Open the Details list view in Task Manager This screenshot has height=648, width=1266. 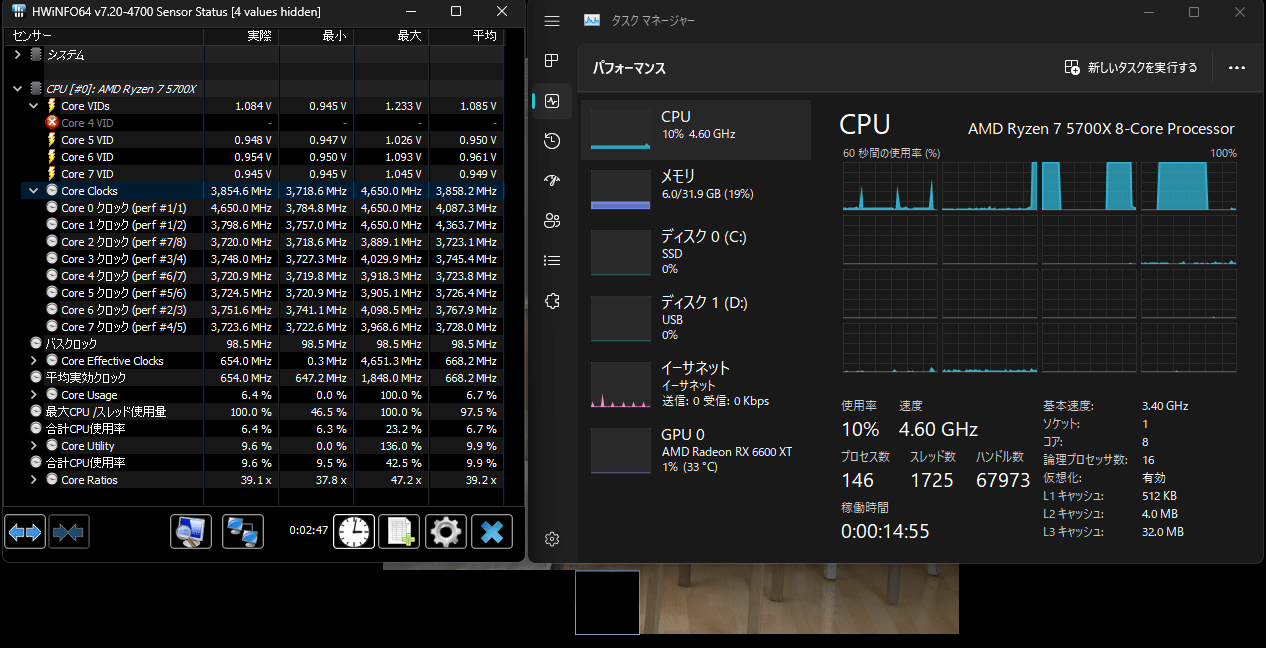point(551,260)
